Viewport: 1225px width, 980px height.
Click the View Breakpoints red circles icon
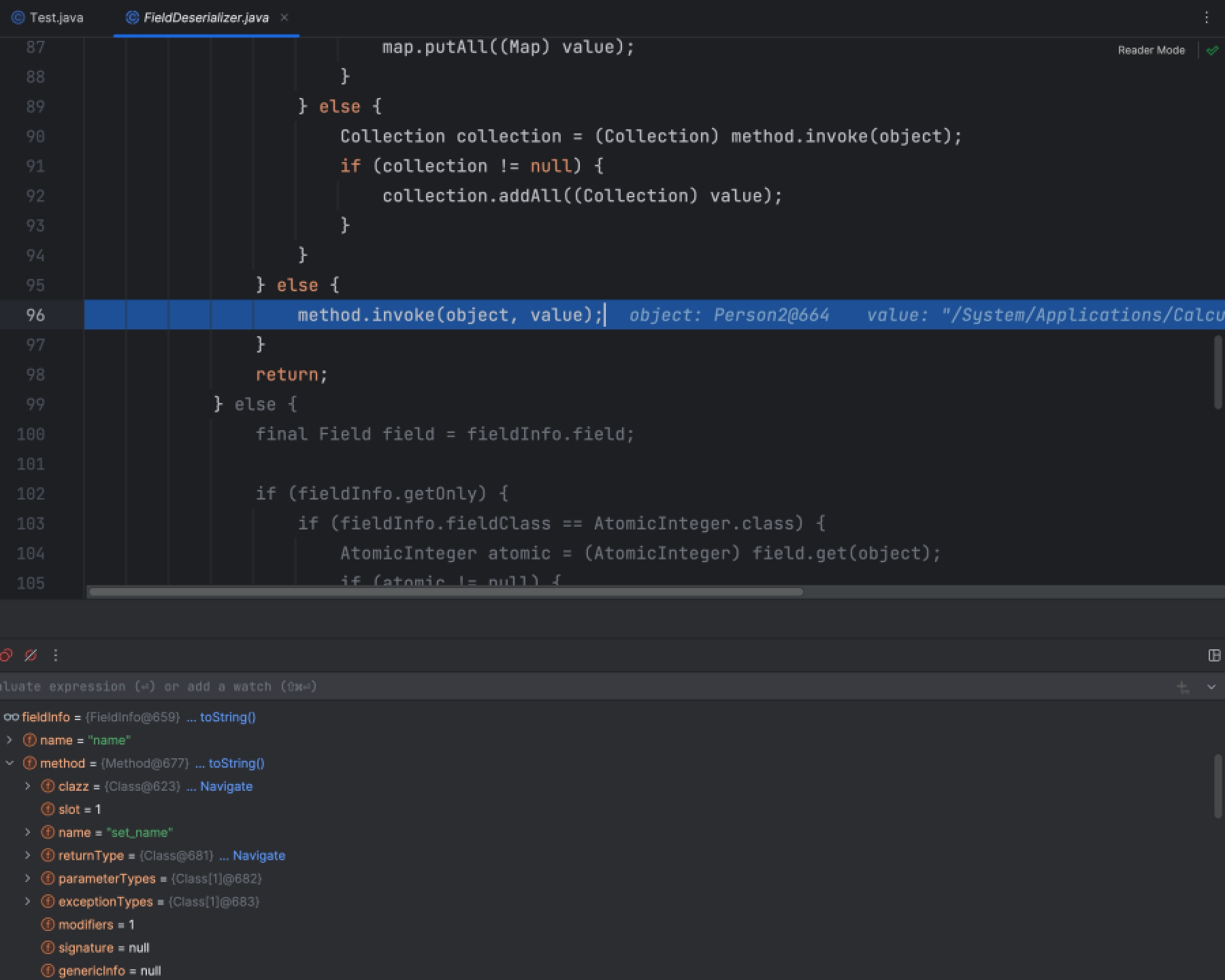click(5, 655)
